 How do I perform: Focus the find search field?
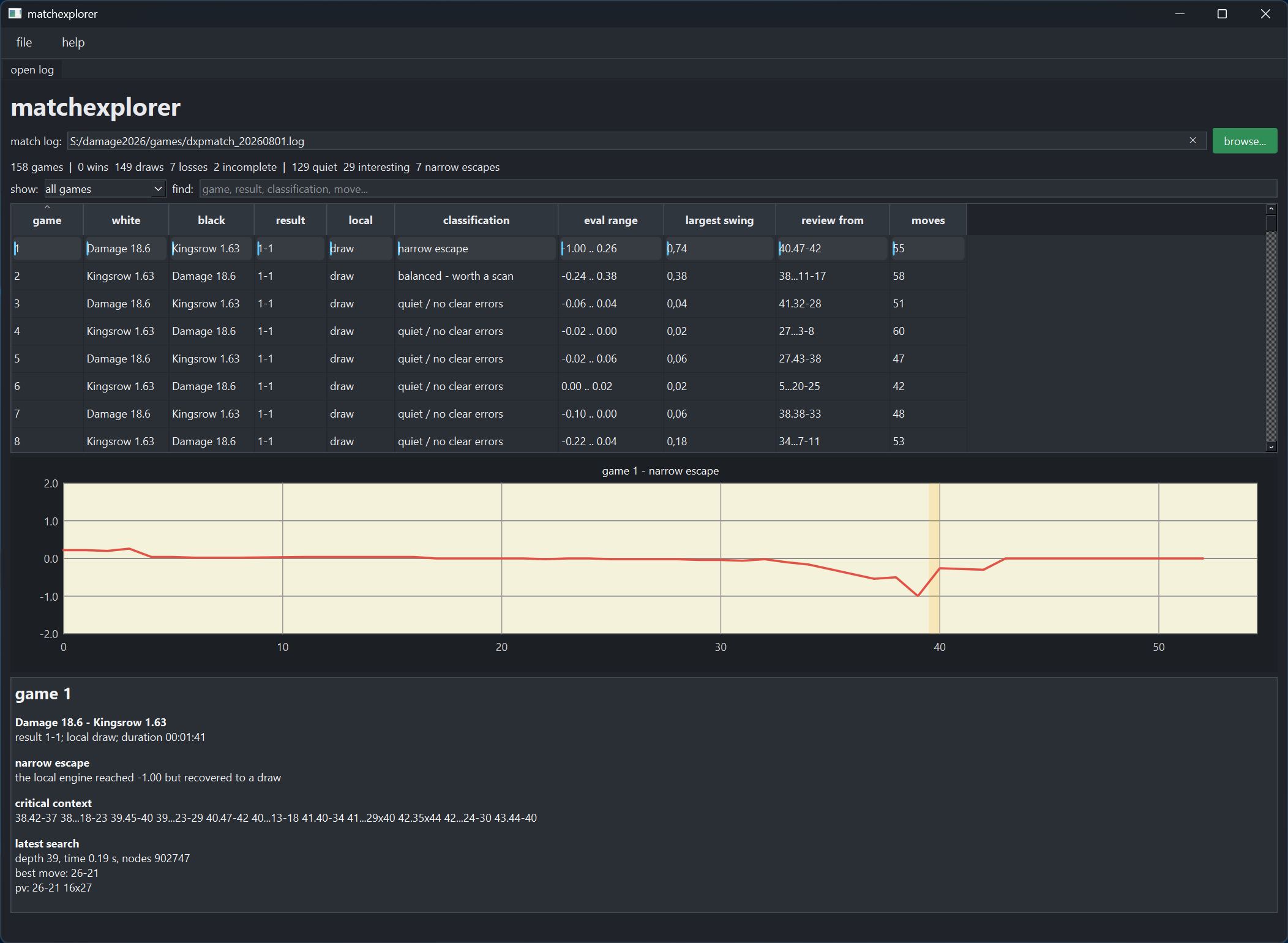(738, 189)
